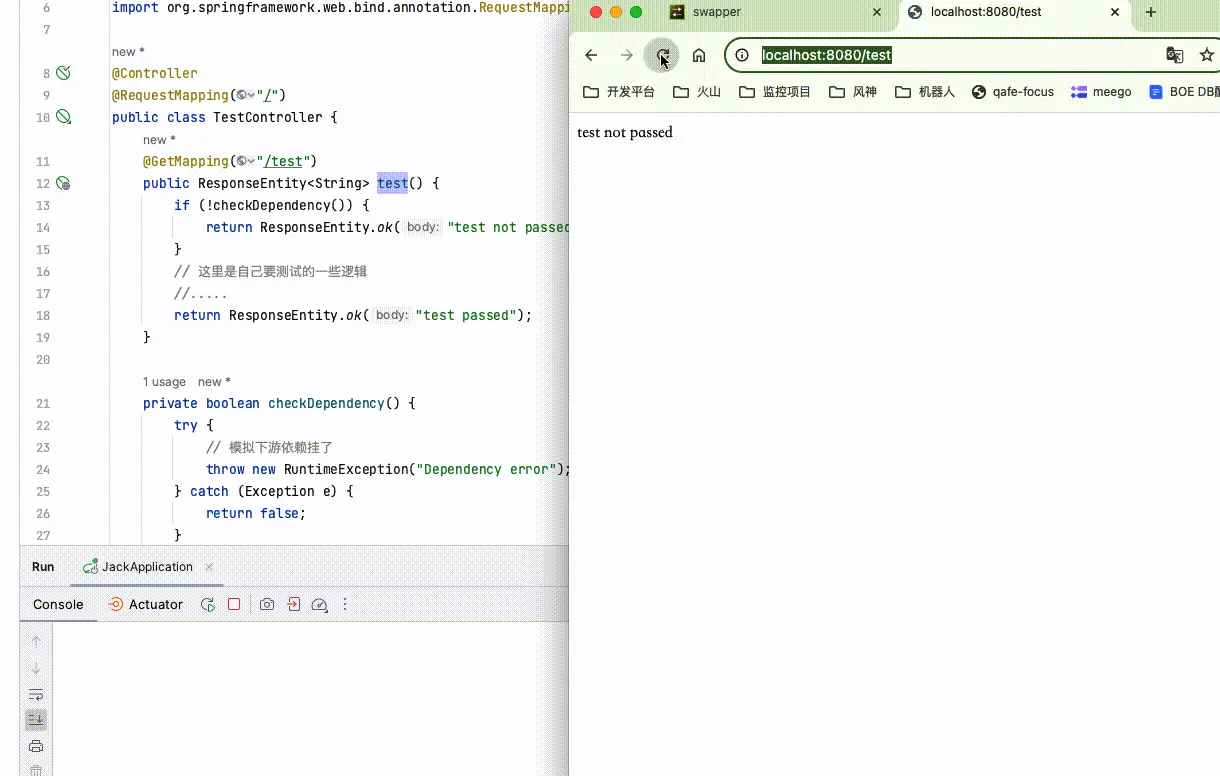1220x776 pixels.
Task: Expand the URL dropdown beside @RequestMapping
Action: (x=246, y=96)
